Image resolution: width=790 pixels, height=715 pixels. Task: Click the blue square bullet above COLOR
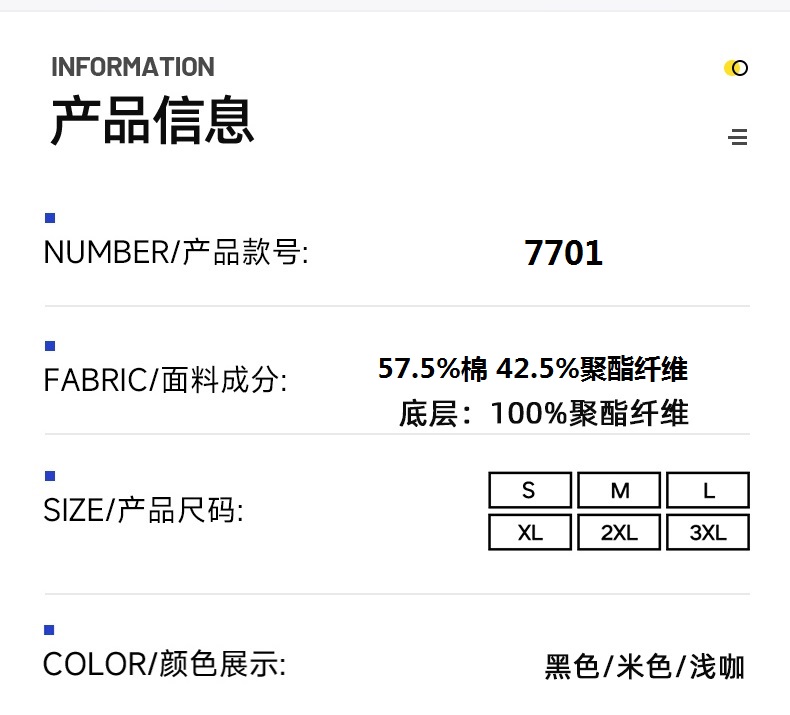50,629
